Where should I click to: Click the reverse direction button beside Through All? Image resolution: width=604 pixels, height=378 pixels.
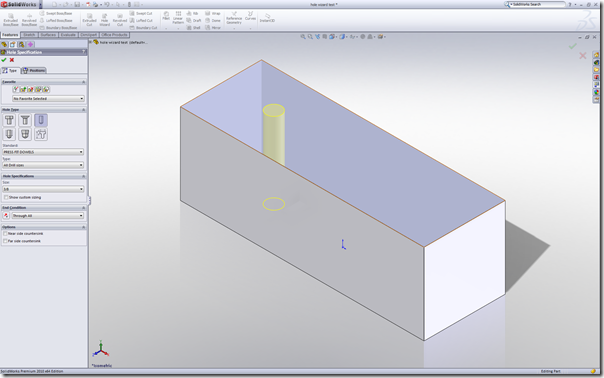pyautogui.click(x=6, y=216)
